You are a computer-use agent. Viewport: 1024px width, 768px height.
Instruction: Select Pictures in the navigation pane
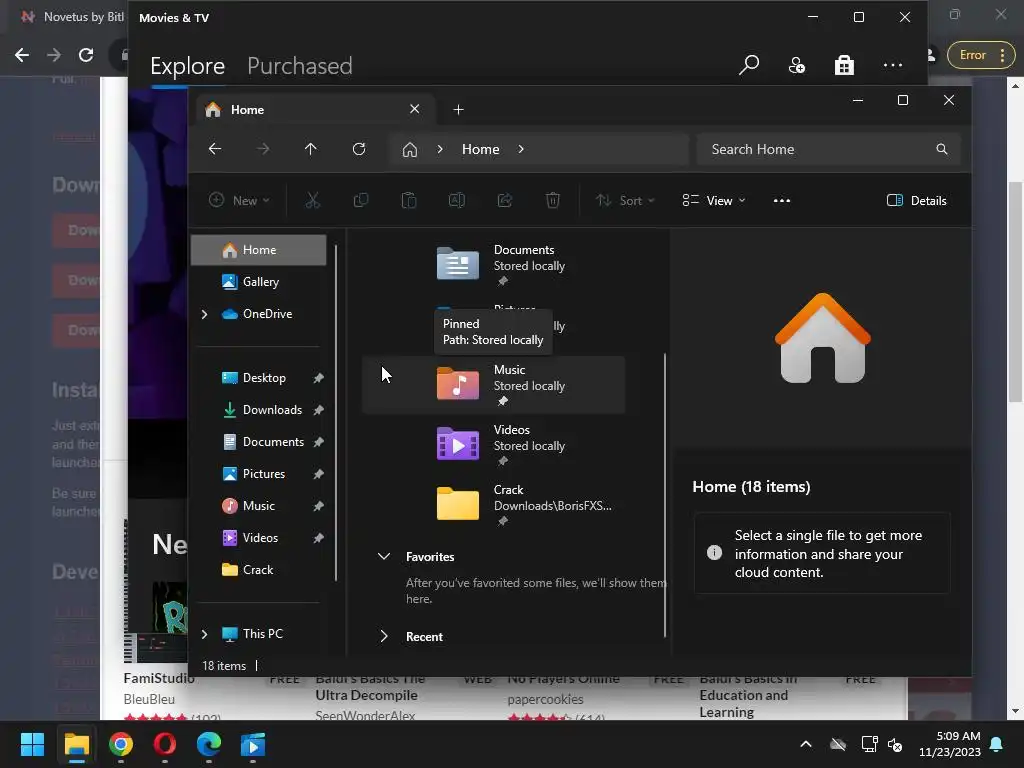click(x=259, y=474)
